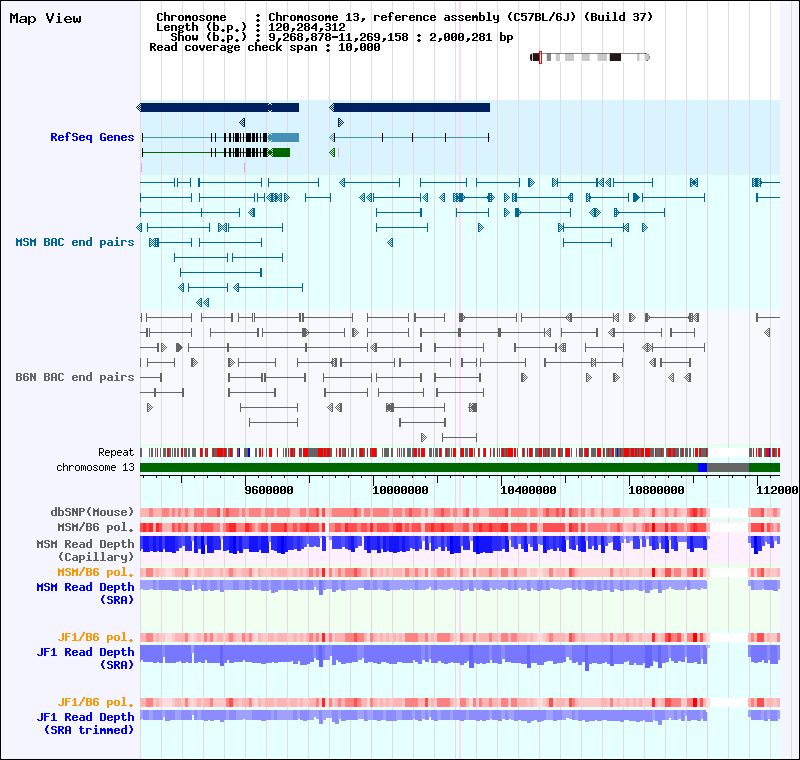Click the Map View heading
This screenshot has width=800, height=760.
tap(45, 18)
